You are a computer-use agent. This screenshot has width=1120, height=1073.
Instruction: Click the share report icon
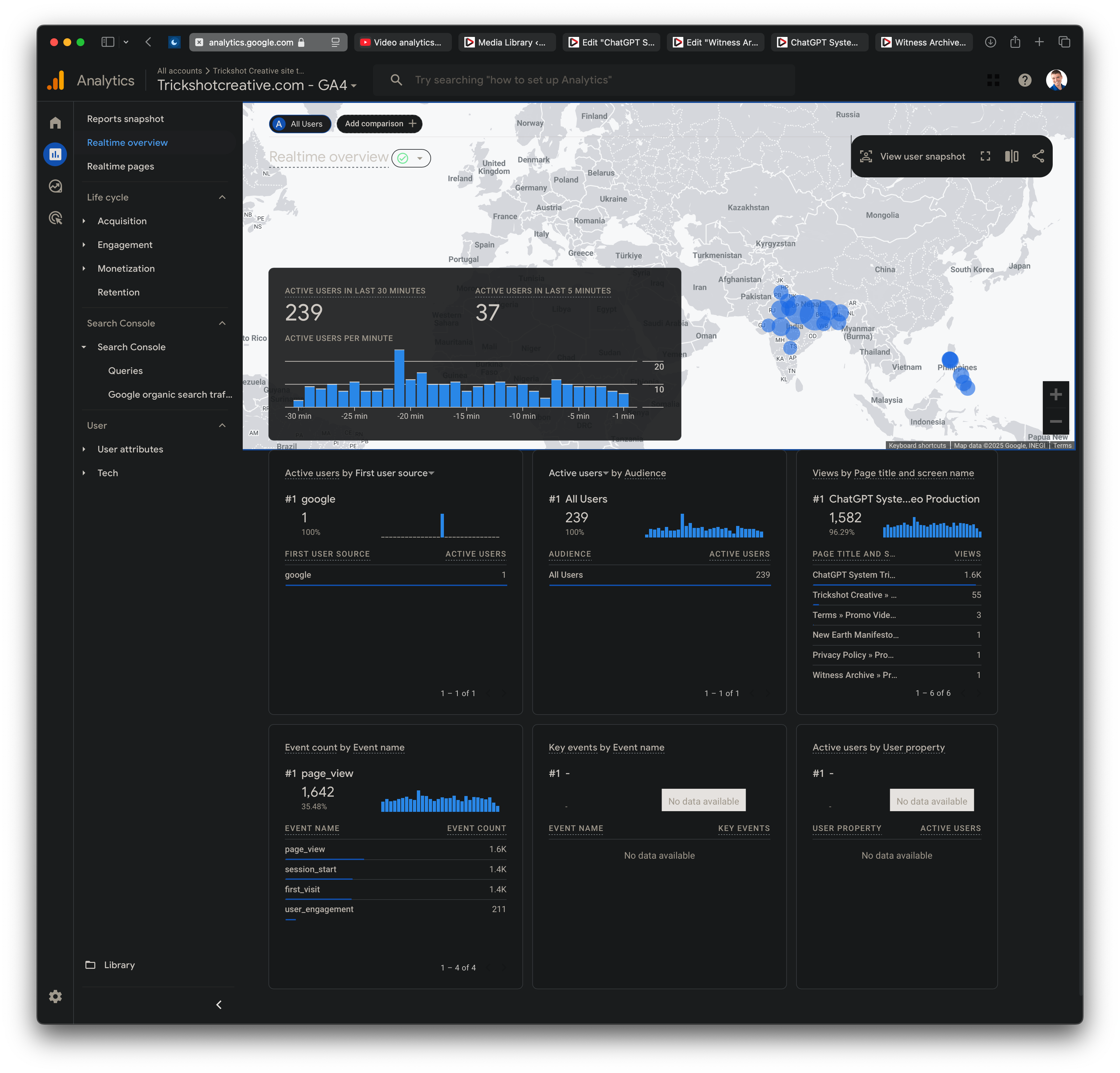click(x=1038, y=157)
